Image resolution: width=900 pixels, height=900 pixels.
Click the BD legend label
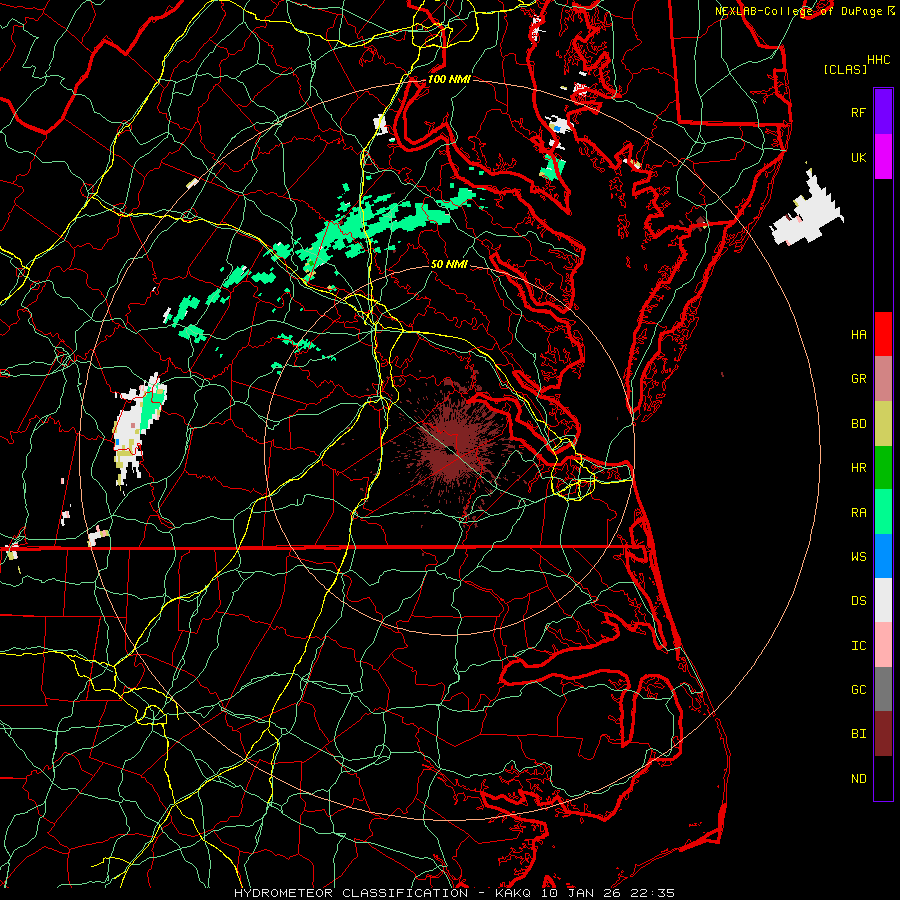(x=858, y=424)
